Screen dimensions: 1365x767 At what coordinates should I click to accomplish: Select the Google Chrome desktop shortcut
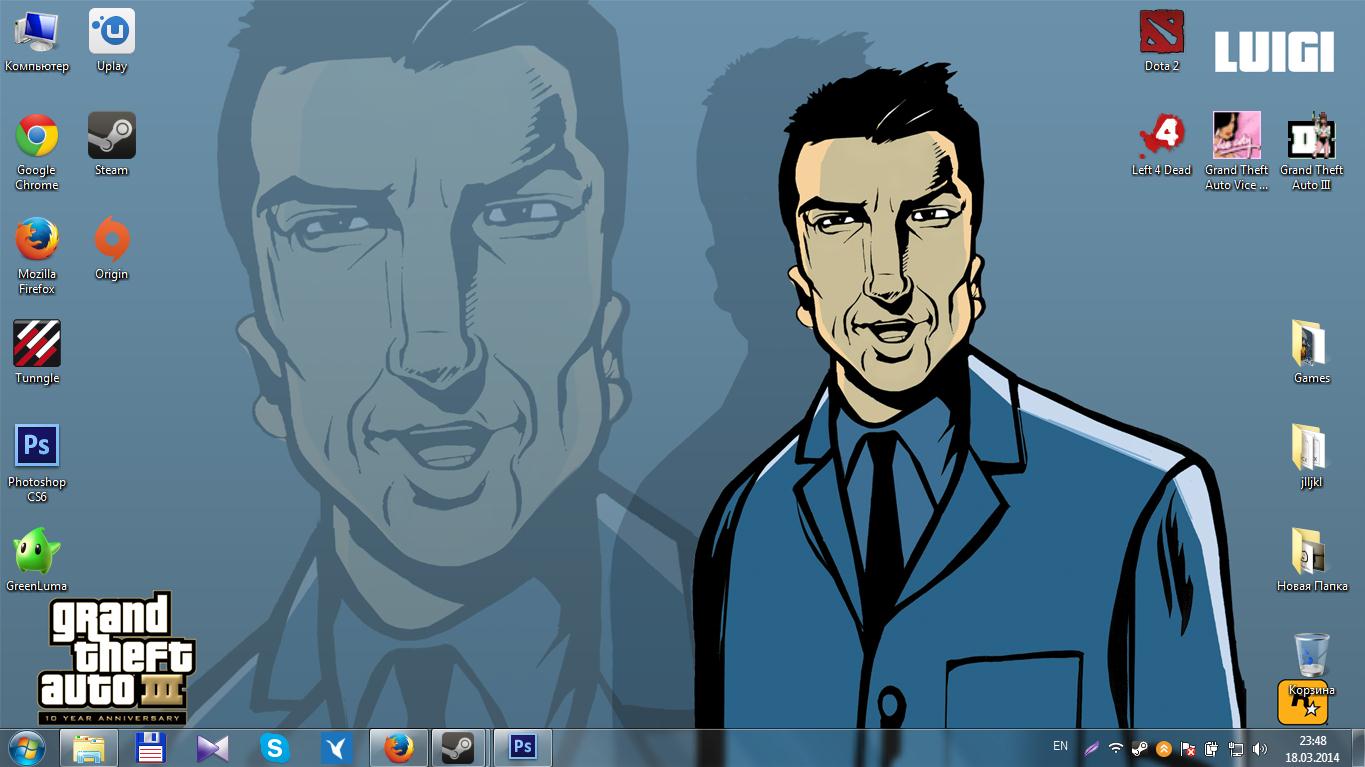click(x=37, y=152)
